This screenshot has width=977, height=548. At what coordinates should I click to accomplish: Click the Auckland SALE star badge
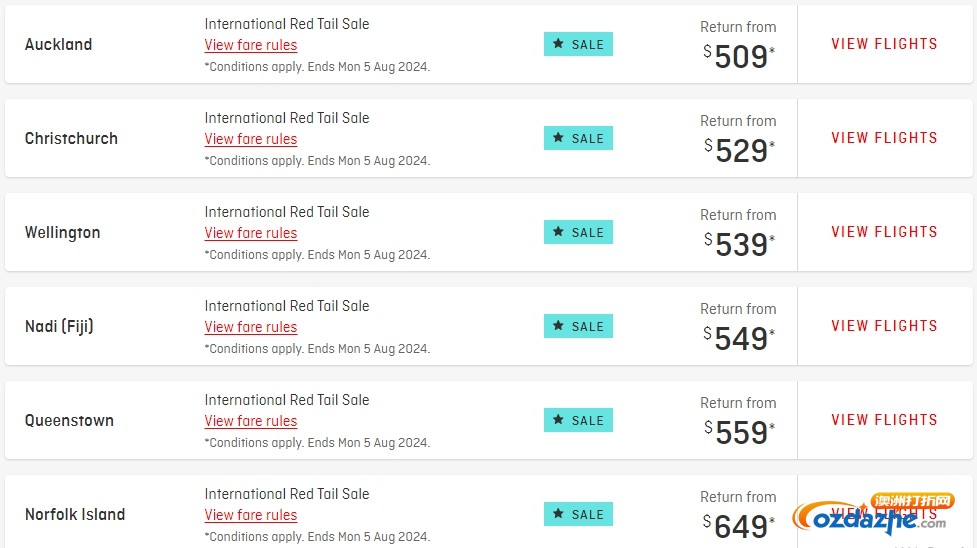578,44
